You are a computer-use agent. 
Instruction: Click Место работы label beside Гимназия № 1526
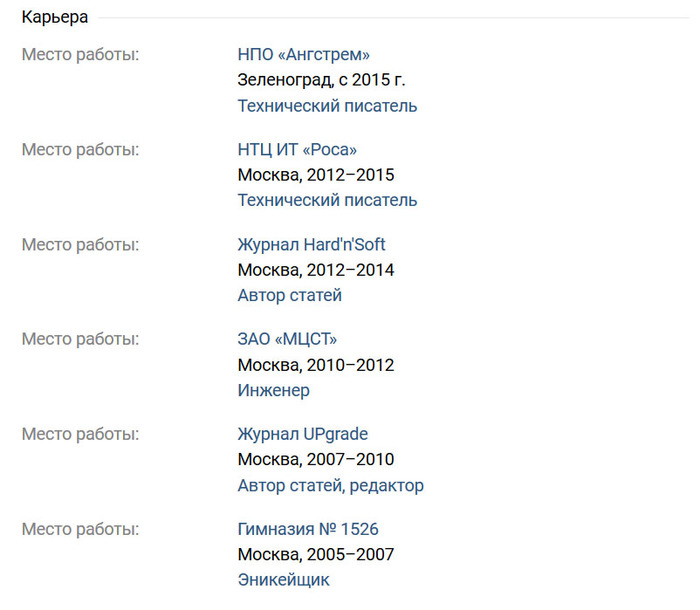pos(80,529)
